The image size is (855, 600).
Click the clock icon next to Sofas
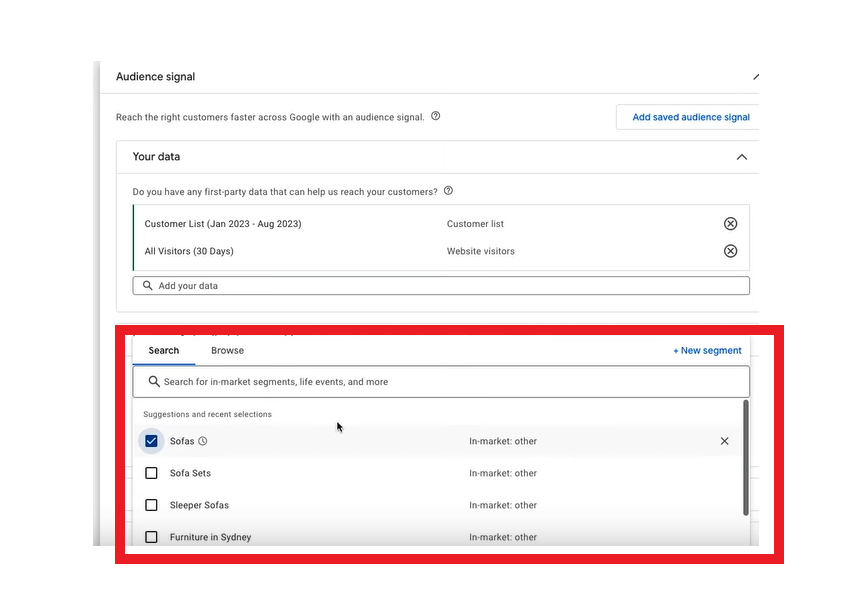point(203,441)
